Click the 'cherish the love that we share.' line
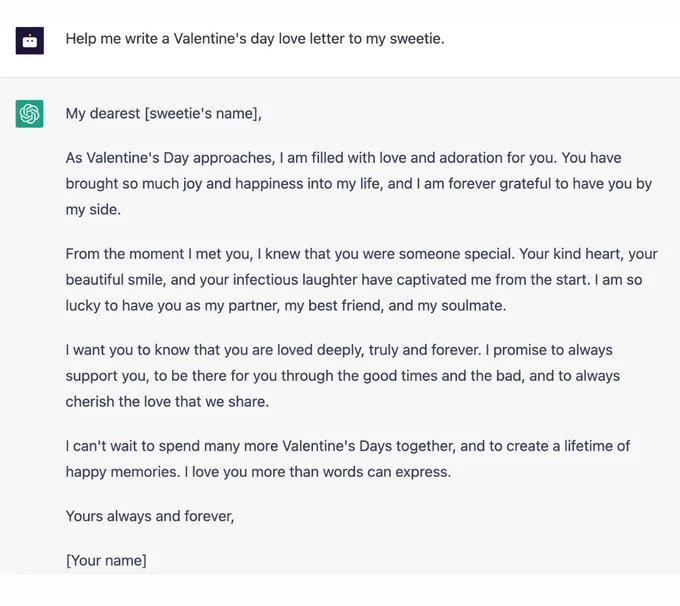The image size is (680, 606). point(167,402)
